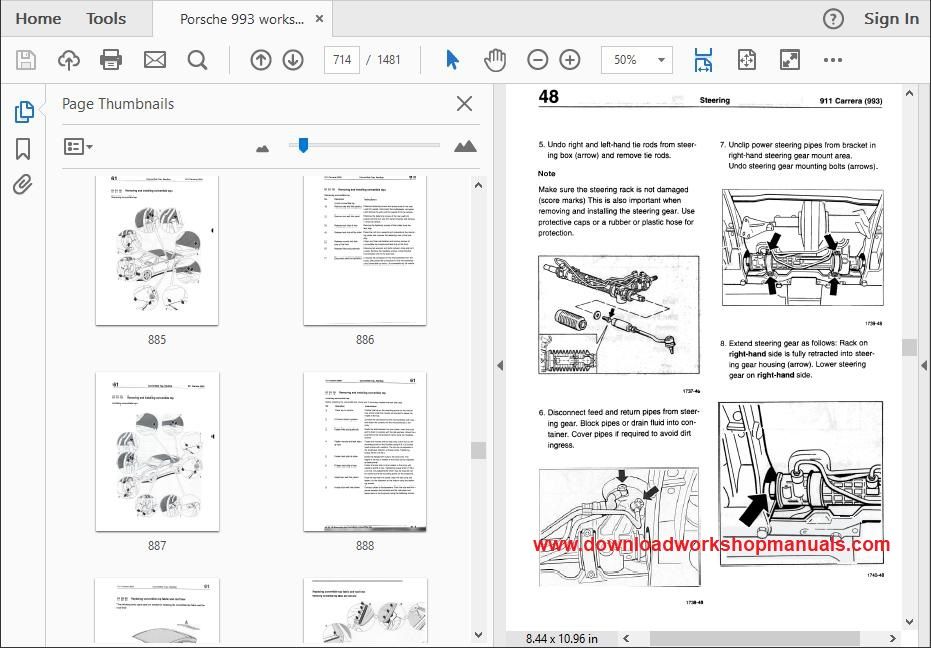Open more tools ellipsis menu
The width and height of the screenshot is (931, 648).
tap(833, 60)
